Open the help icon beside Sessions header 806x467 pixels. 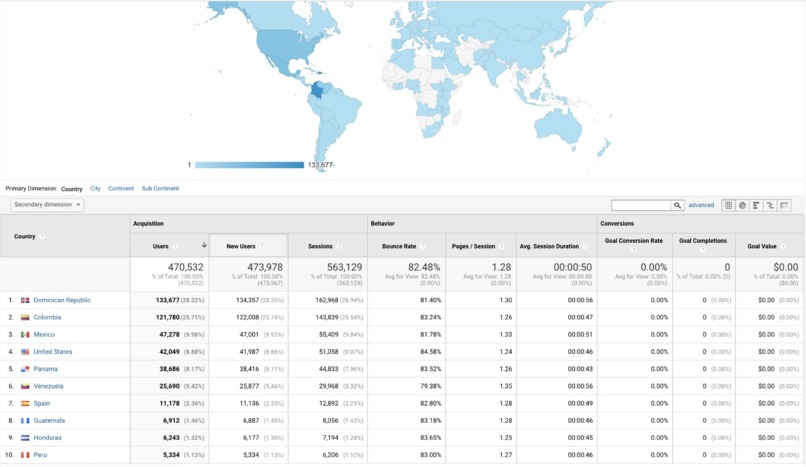[339, 246]
